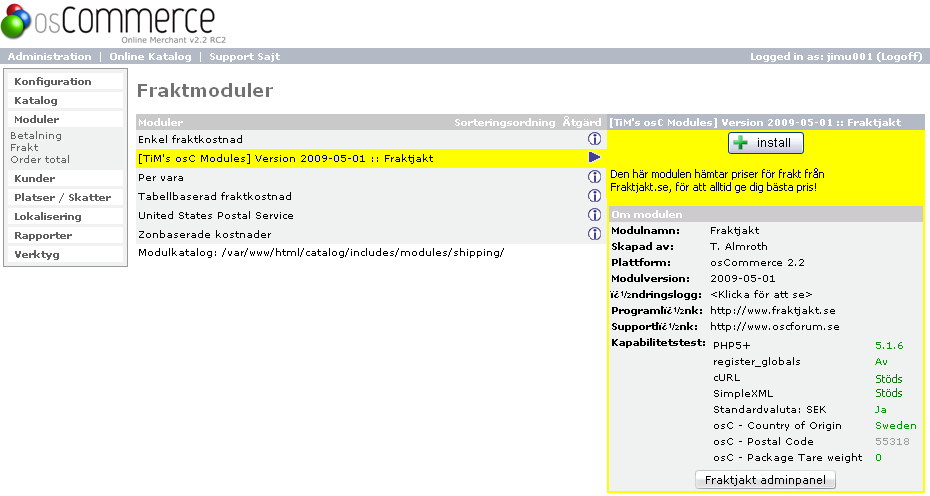The image size is (930, 496).
Task: Click info icon for United States Postal Service
Action: tap(594, 215)
